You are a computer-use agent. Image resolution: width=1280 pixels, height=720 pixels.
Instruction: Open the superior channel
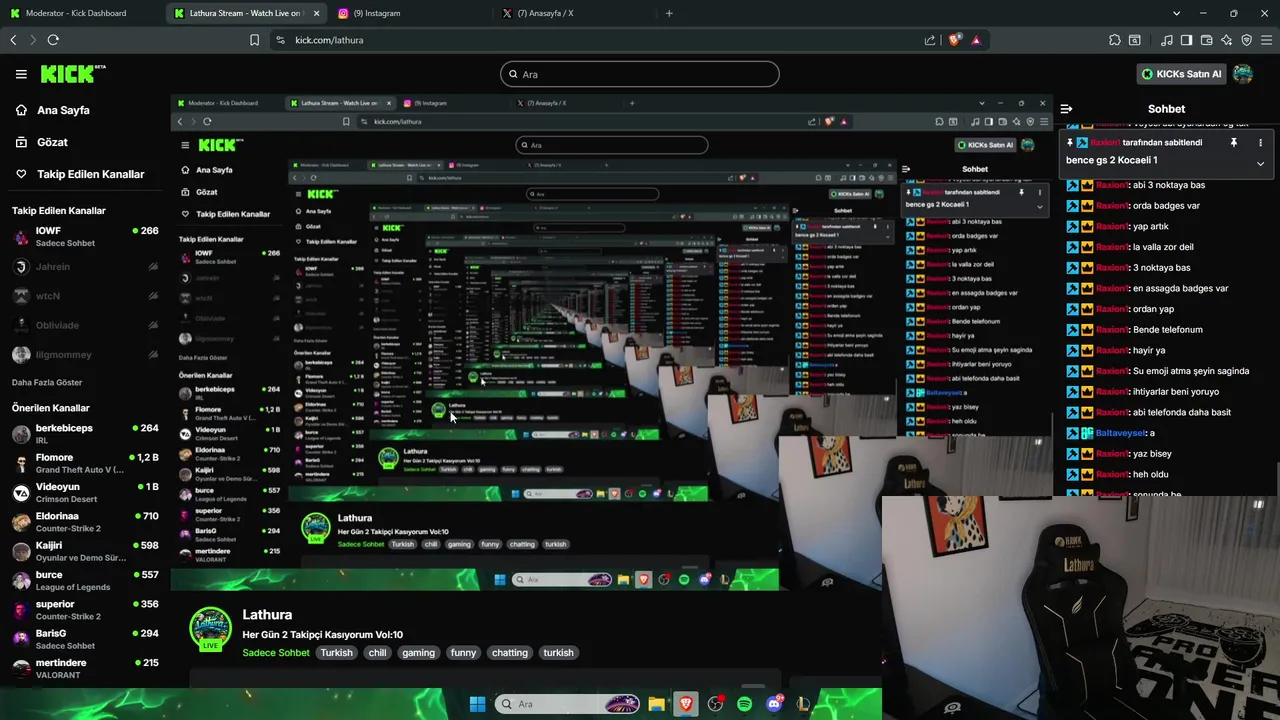coord(85,610)
